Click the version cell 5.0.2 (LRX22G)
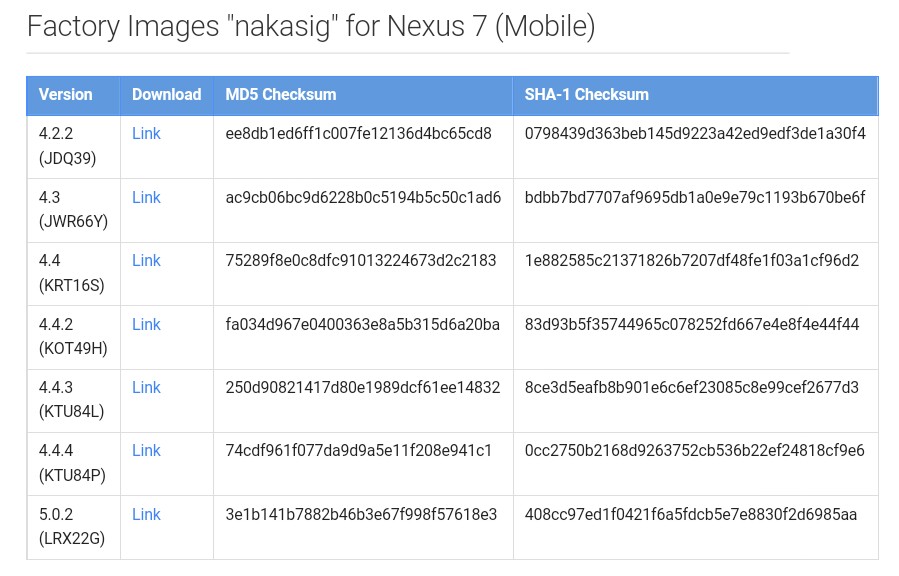The width and height of the screenshot is (899, 576). point(72,527)
